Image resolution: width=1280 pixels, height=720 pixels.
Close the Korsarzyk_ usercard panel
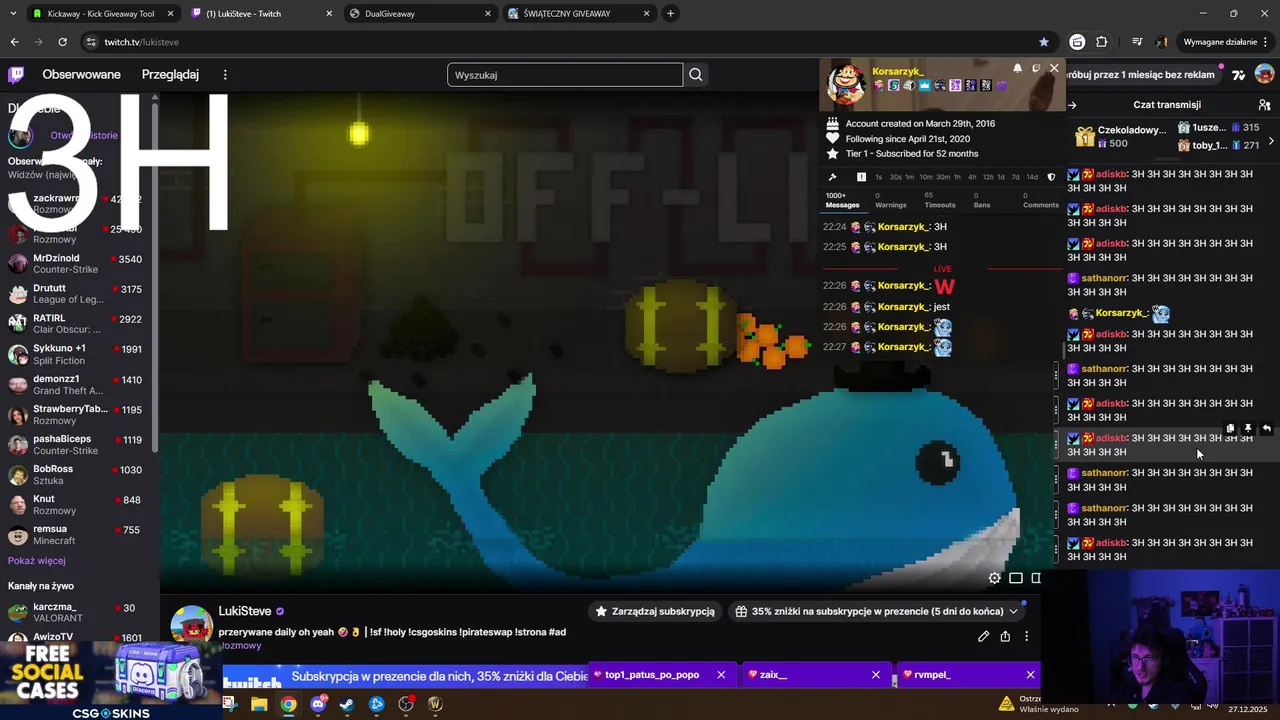(x=1054, y=68)
